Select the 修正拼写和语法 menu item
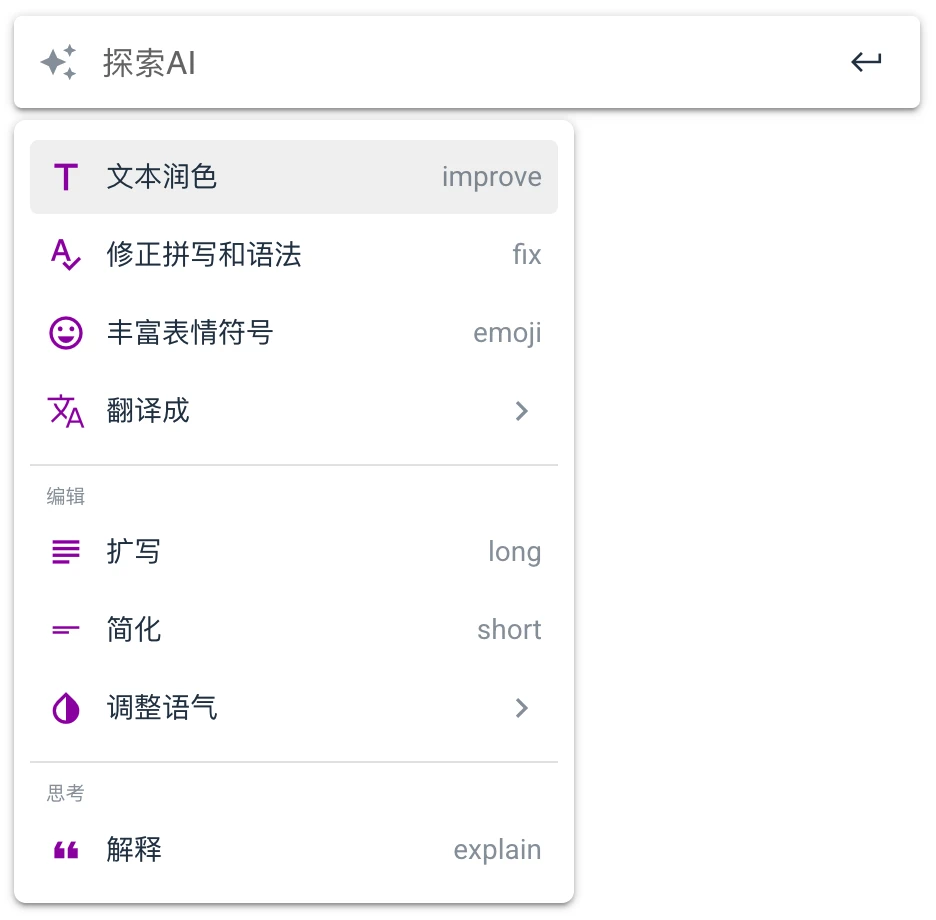The width and height of the screenshot is (936, 920). click(x=294, y=254)
